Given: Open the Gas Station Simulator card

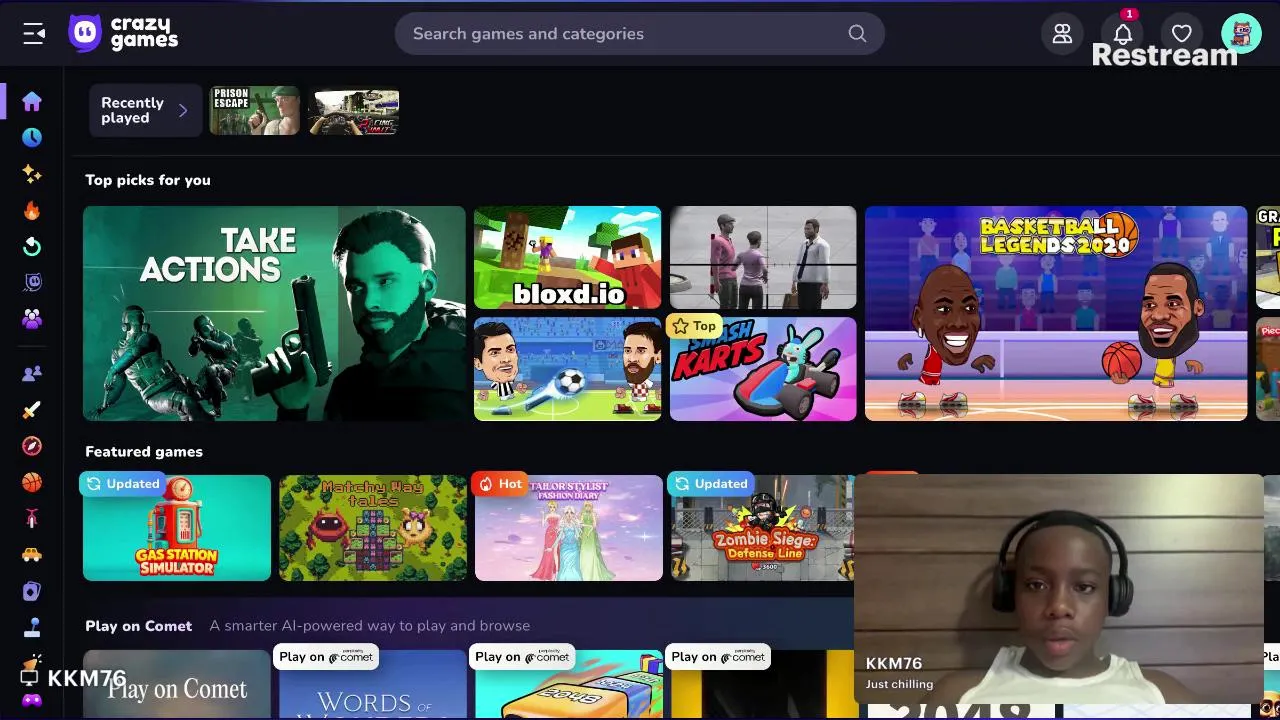Looking at the screenshot, I should point(177,528).
